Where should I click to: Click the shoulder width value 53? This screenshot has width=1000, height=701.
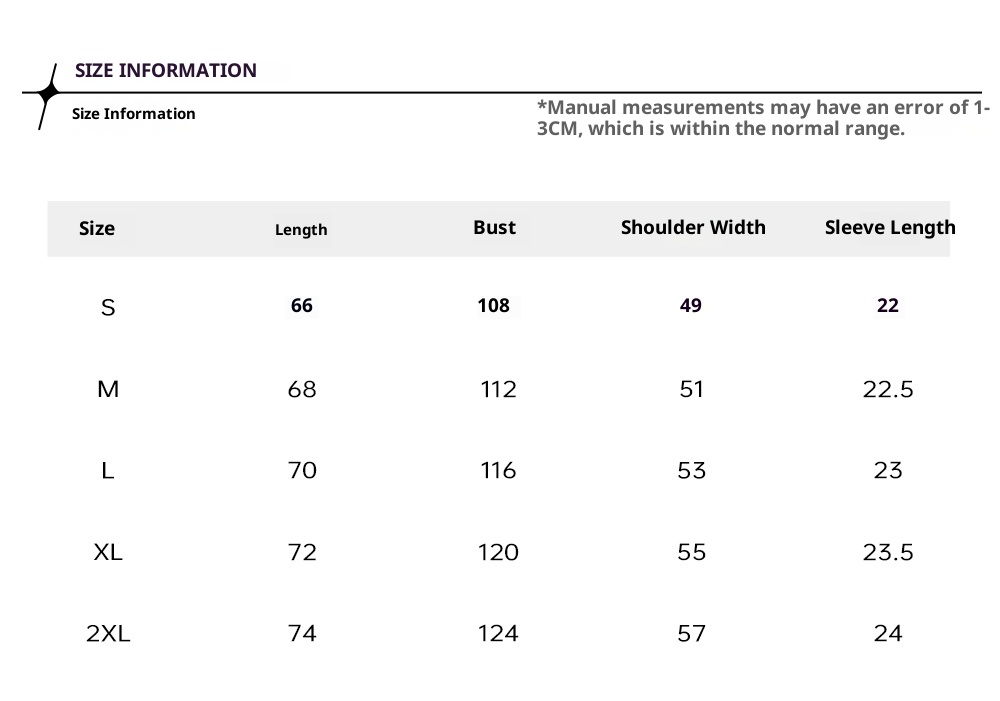(x=692, y=470)
